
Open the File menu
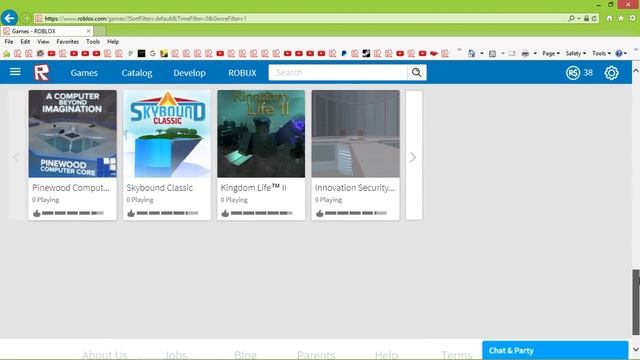pyautogui.click(x=9, y=42)
